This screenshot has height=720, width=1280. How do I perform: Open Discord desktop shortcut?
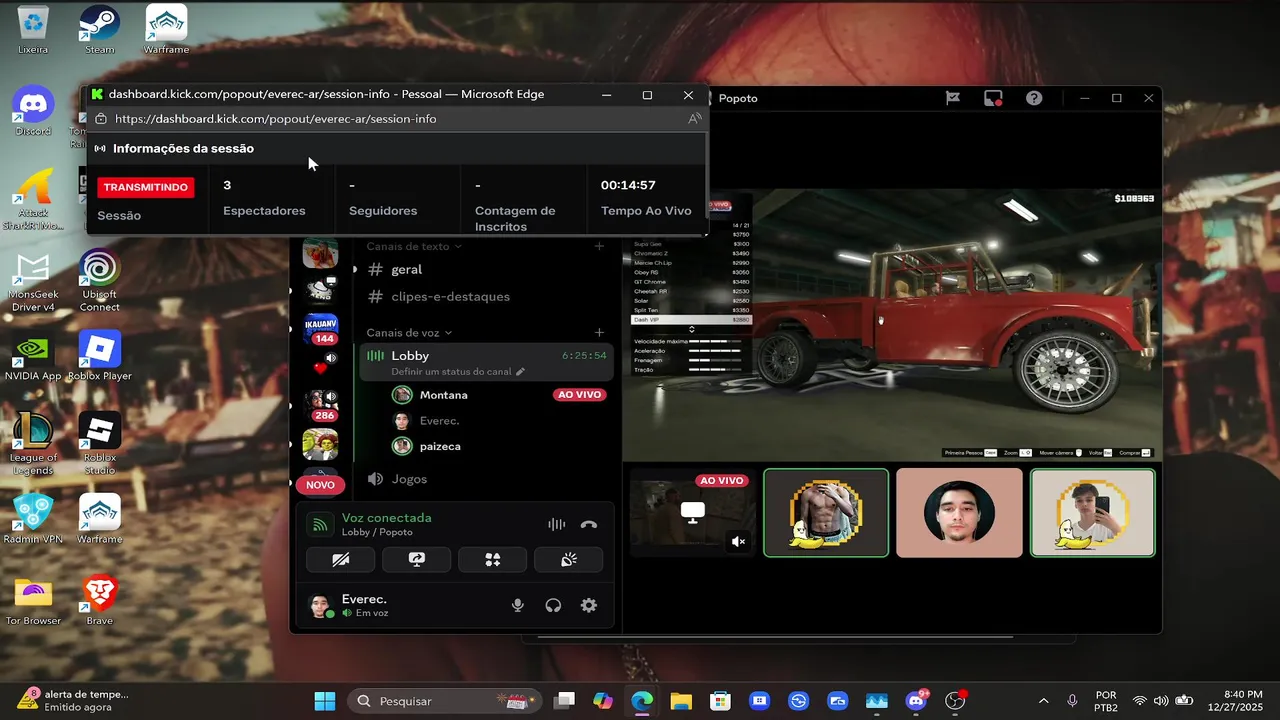coord(33,111)
